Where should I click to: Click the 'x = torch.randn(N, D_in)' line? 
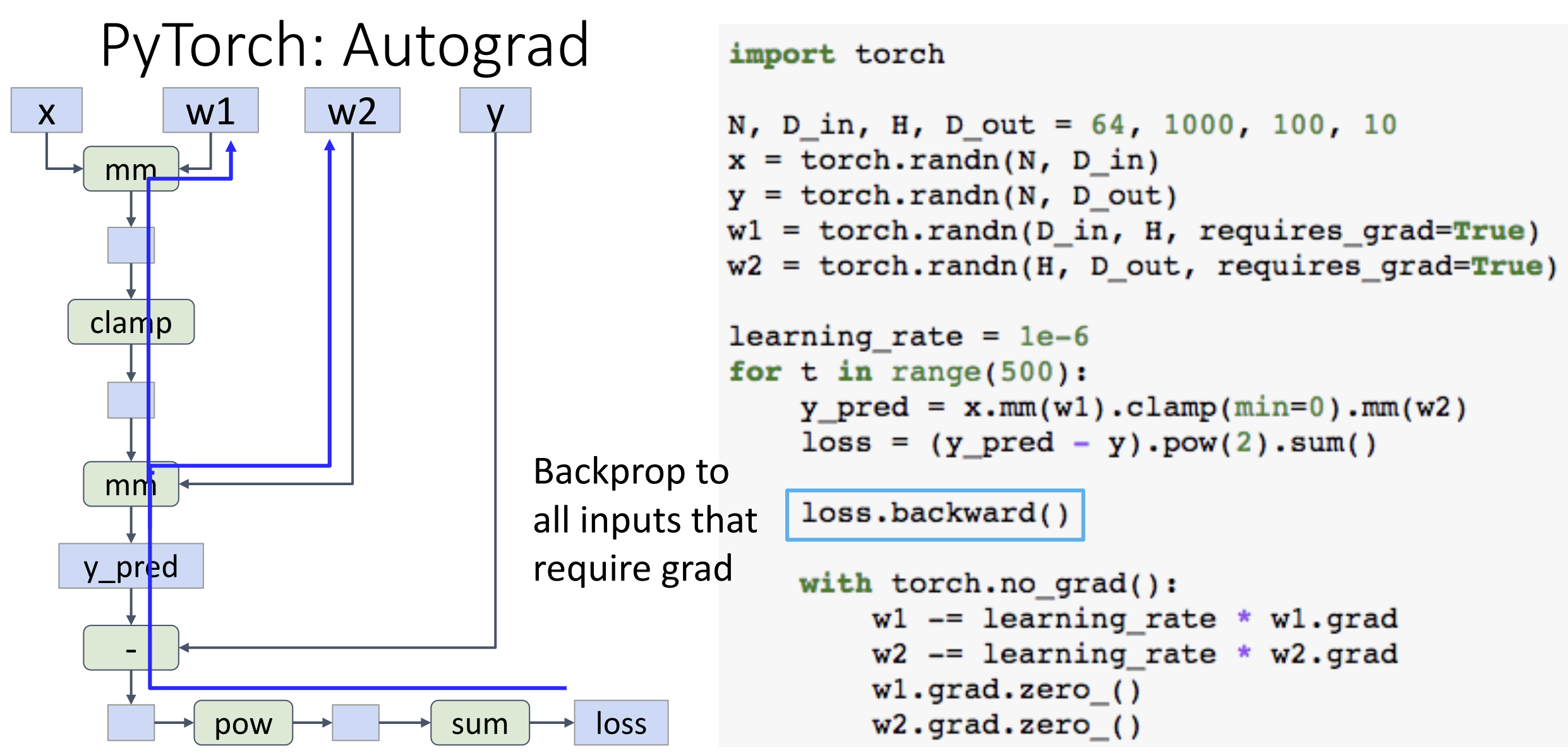[944, 160]
